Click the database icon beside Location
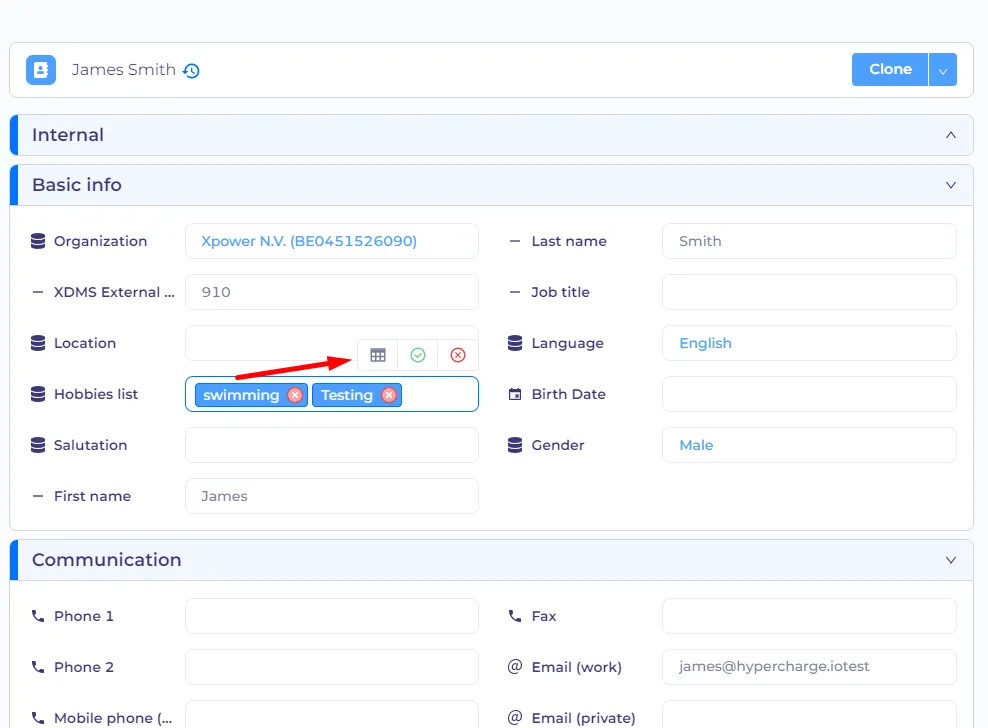 (x=38, y=344)
